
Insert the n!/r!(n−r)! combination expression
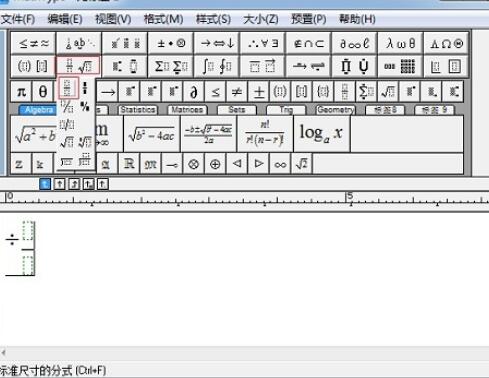(x=265, y=134)
